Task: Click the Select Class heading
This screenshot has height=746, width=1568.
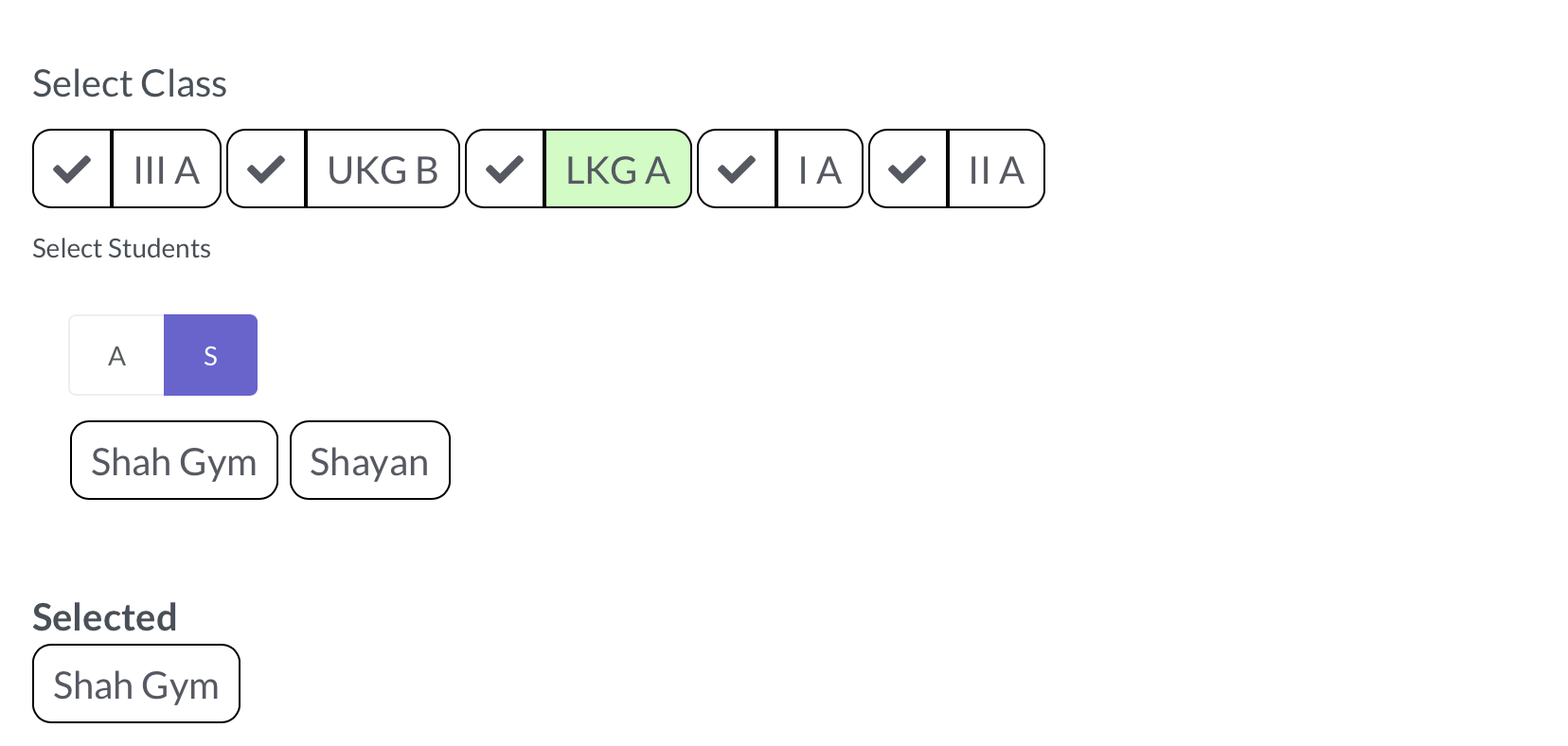Action: (x=130, y=84)
